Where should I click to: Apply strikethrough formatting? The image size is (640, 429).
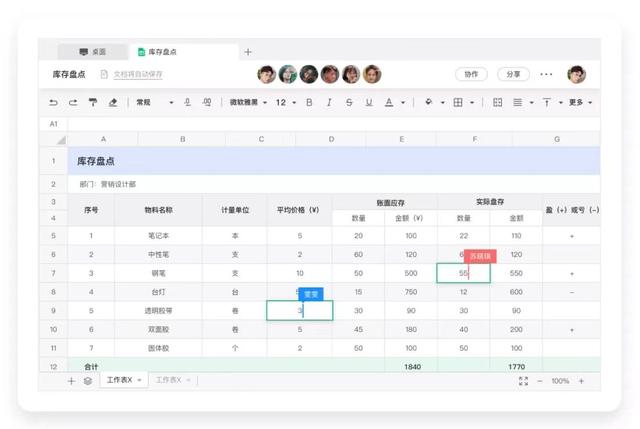[x=349, y=102]
